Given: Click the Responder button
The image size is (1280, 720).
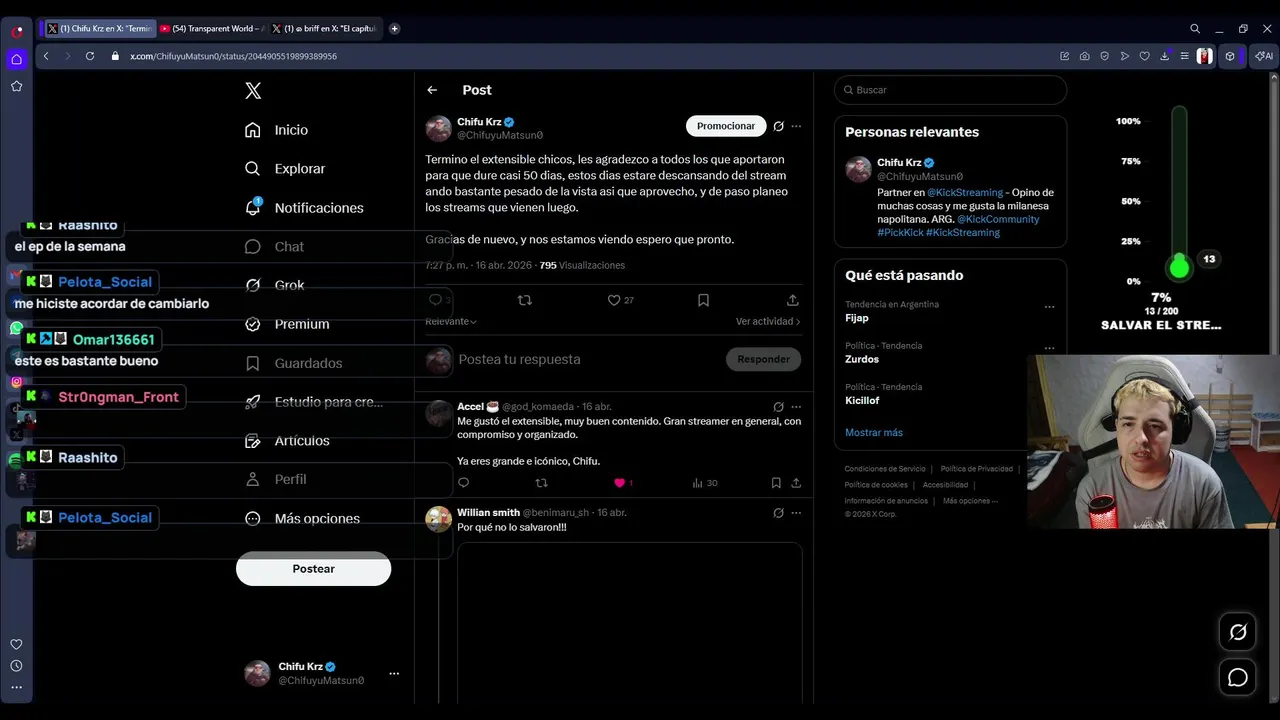Looking at the screenshot, I should [763, 359].
